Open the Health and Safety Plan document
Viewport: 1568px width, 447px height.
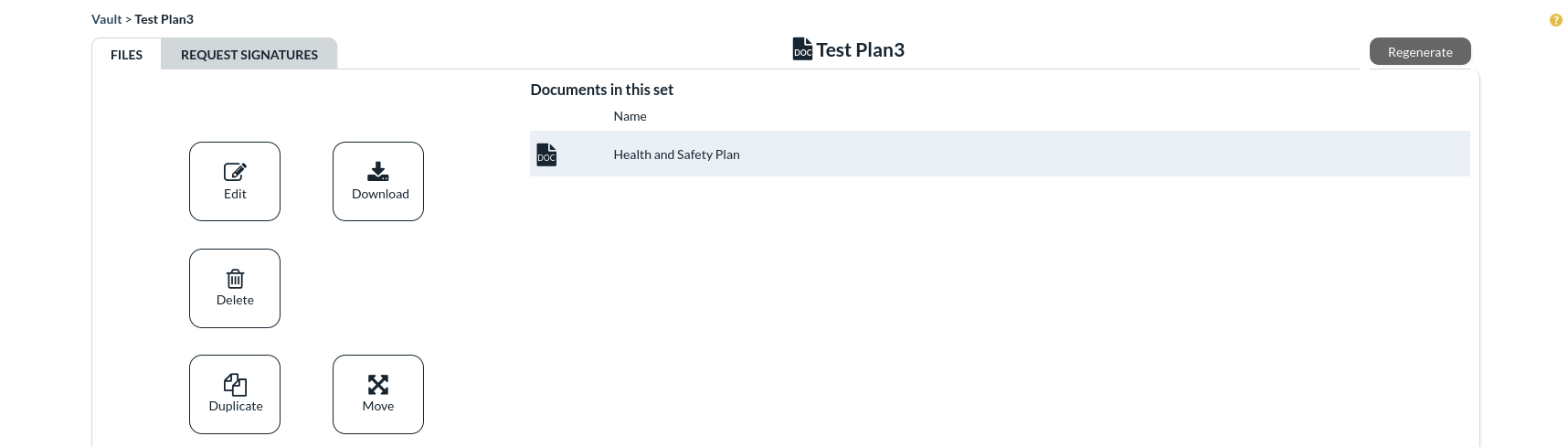[676, 154]
